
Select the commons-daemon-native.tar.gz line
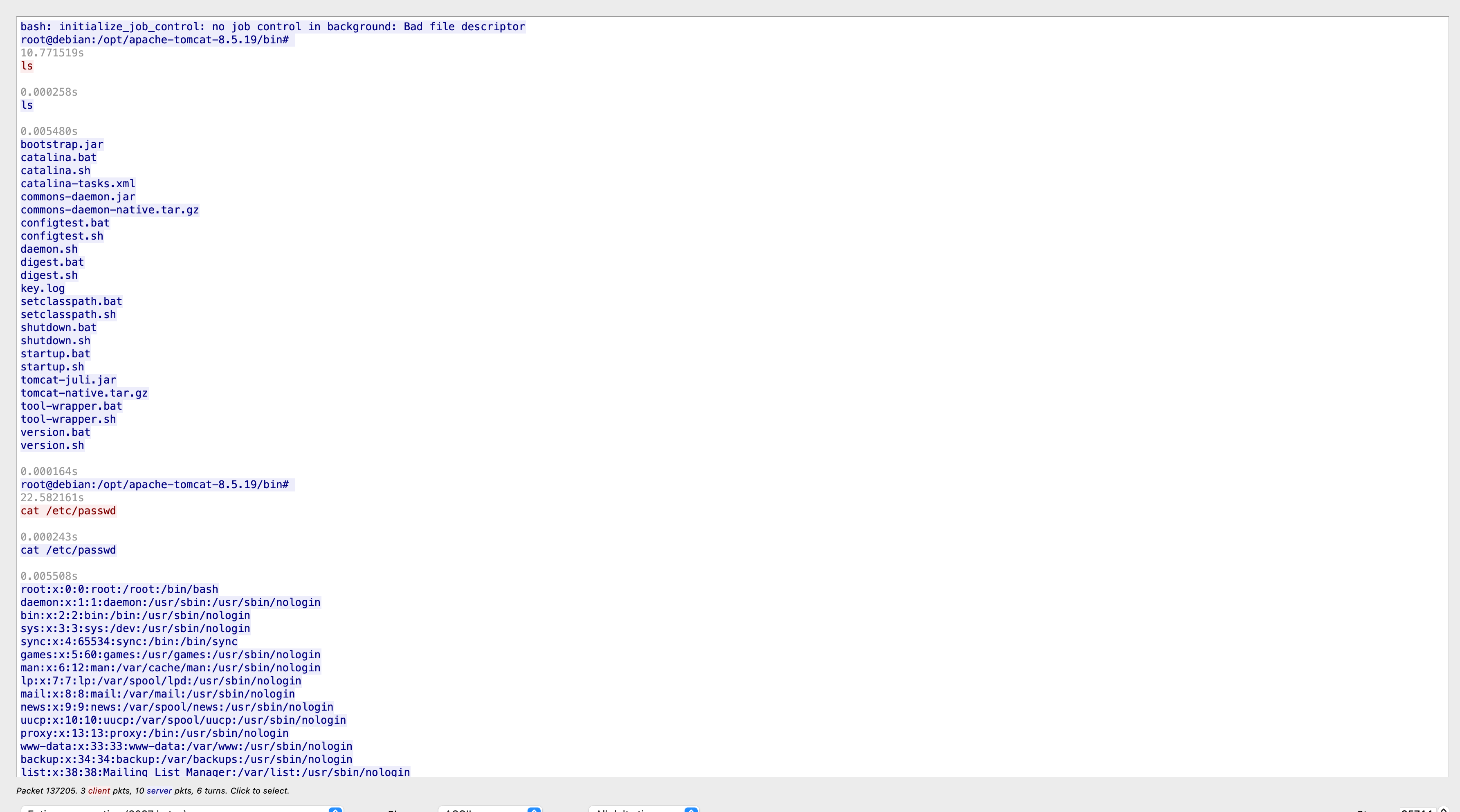tap(110, 210)
